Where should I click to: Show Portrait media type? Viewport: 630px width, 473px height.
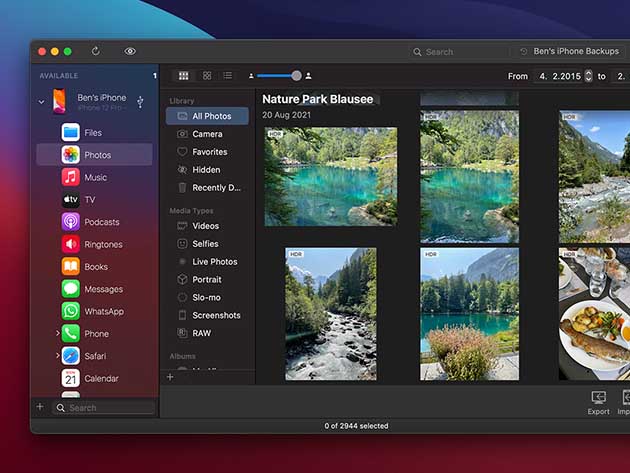tap(207, 280)
